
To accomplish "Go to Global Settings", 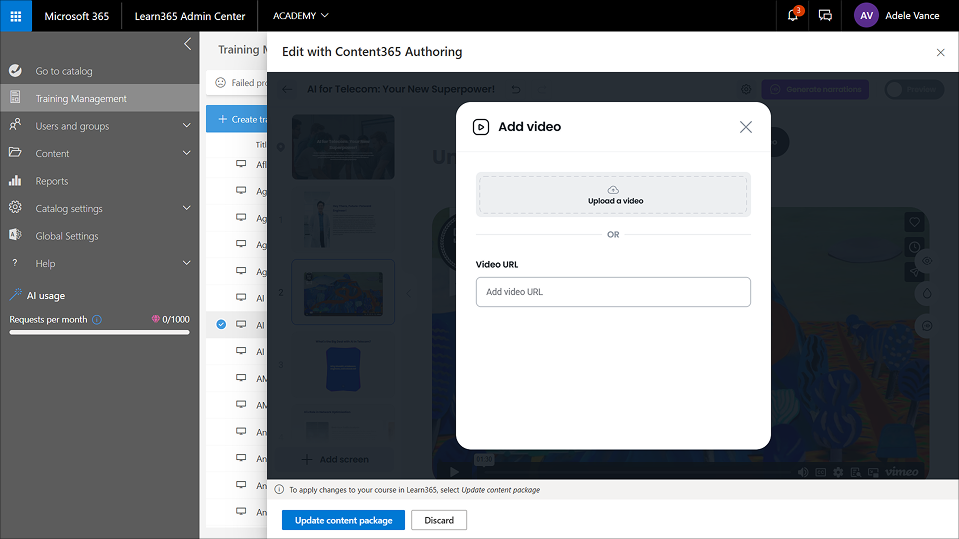I will tap(67, 236).
